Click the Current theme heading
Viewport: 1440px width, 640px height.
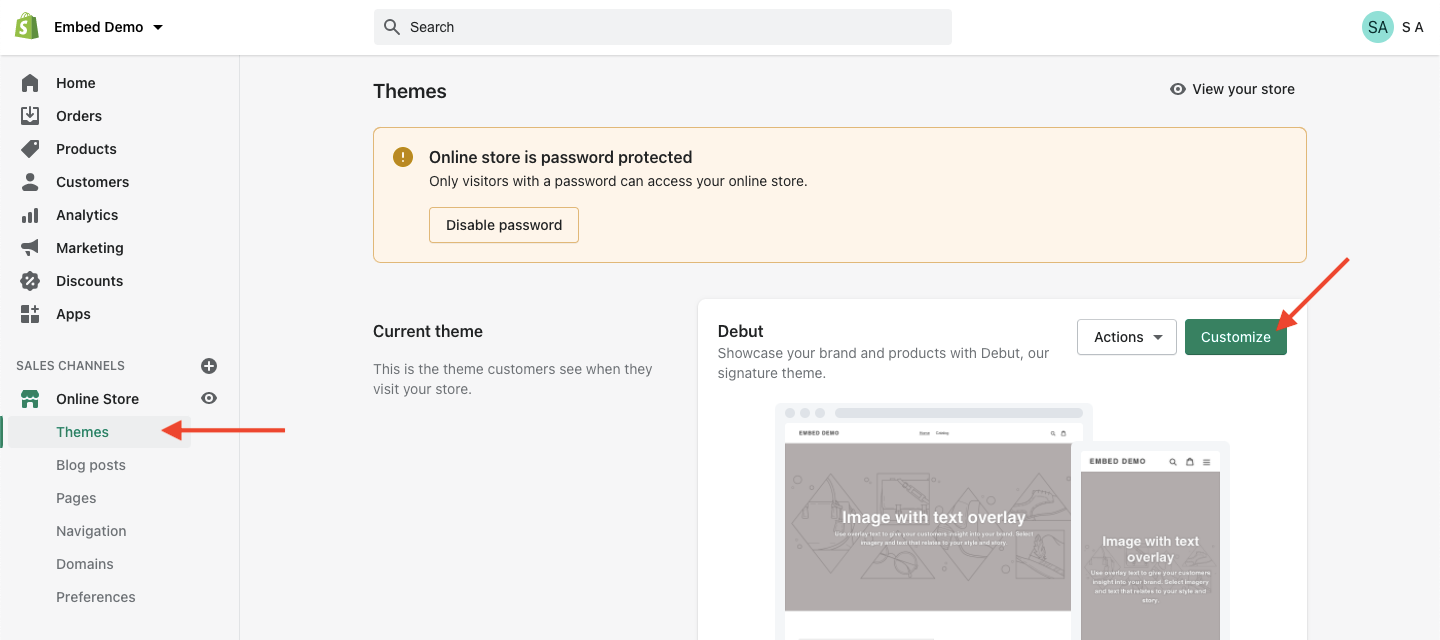(428, 331)
